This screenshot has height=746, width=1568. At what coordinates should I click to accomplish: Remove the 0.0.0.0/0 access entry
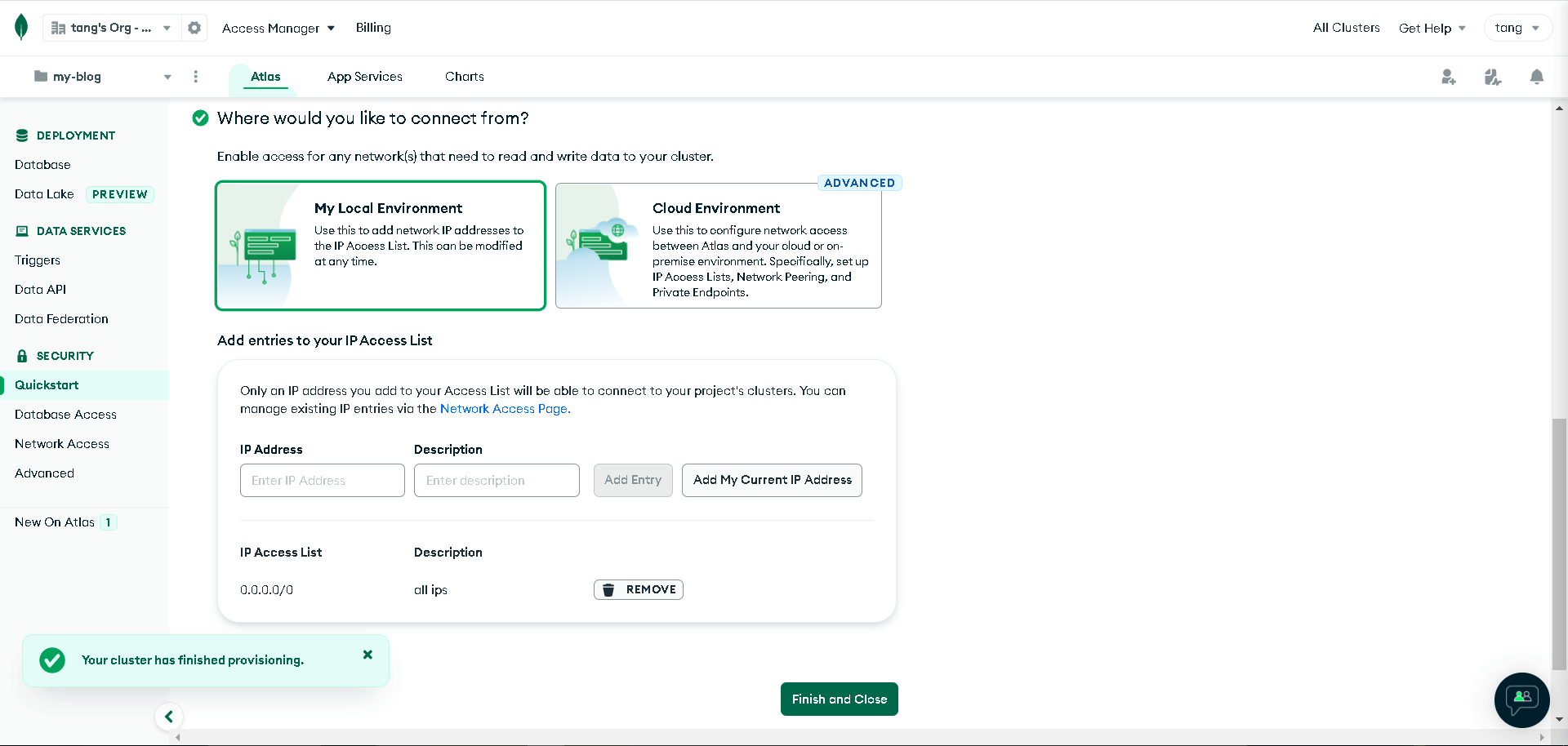pos(639,590)
